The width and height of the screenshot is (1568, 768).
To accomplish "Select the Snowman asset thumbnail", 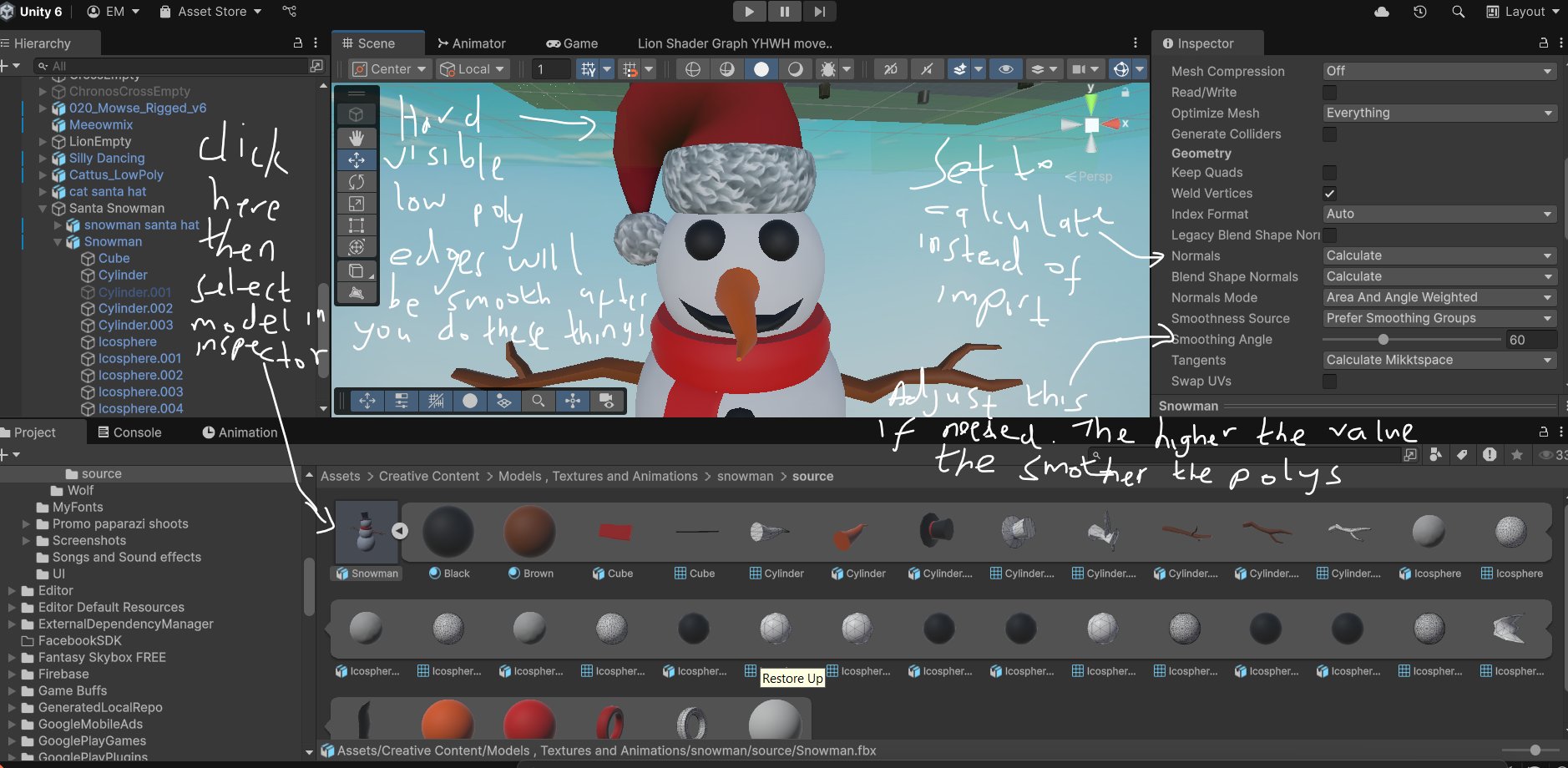I will click(367, 532).
